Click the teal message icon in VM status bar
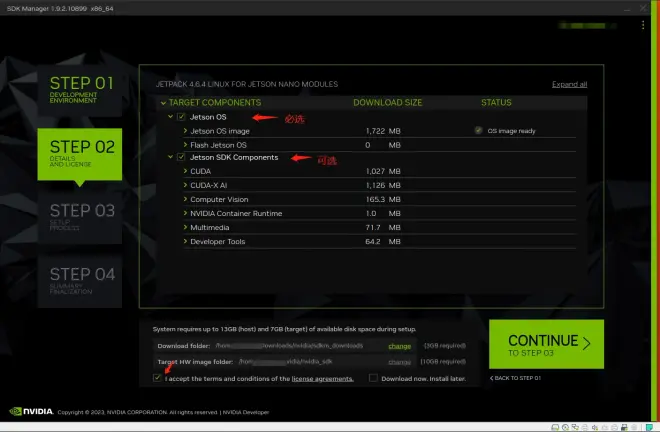This screenshot has height=432, width=660. pos(649,427)
